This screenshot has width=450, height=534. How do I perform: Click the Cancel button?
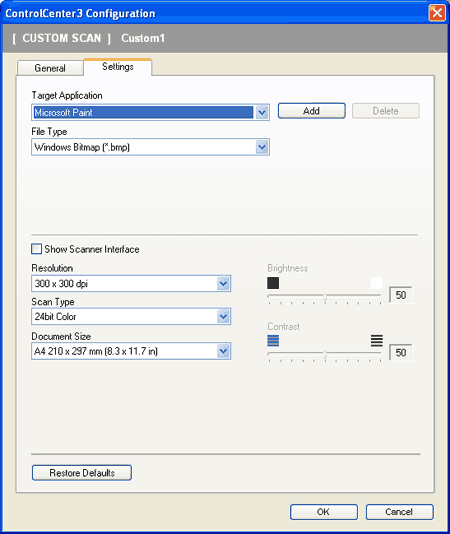pos(400,512)
